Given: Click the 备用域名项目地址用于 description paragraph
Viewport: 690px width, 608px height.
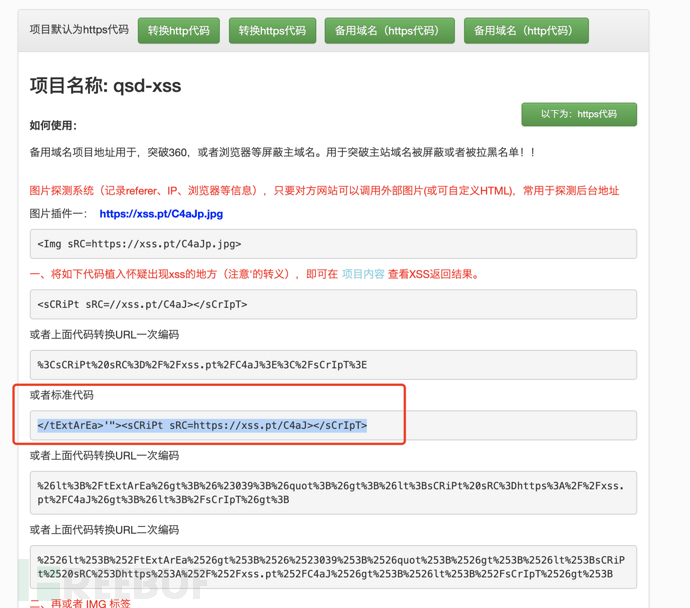Looking at the screenshot, I should pos(283,152).
